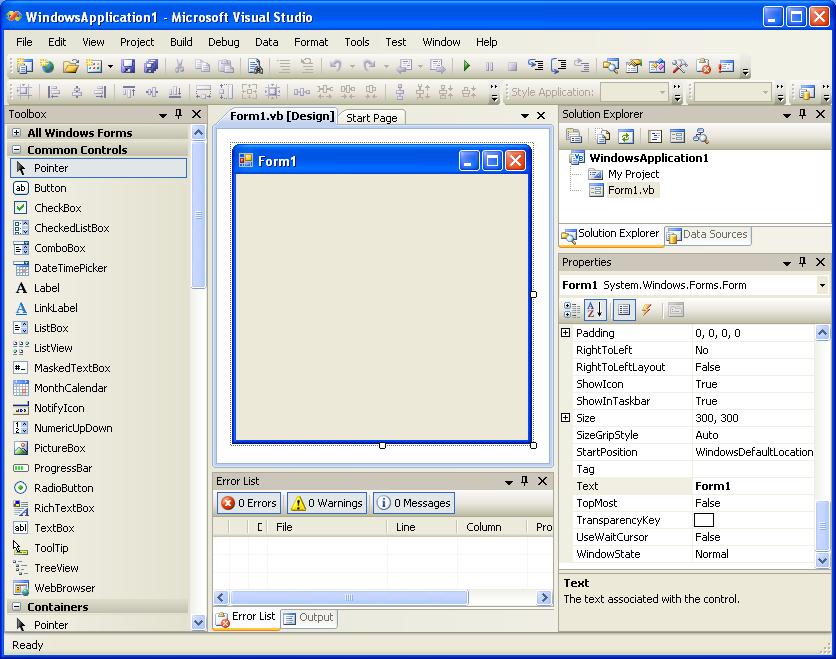Screen dimensions: 836x659
Task: Click the Save All toolbar icon
Action: 150,64
